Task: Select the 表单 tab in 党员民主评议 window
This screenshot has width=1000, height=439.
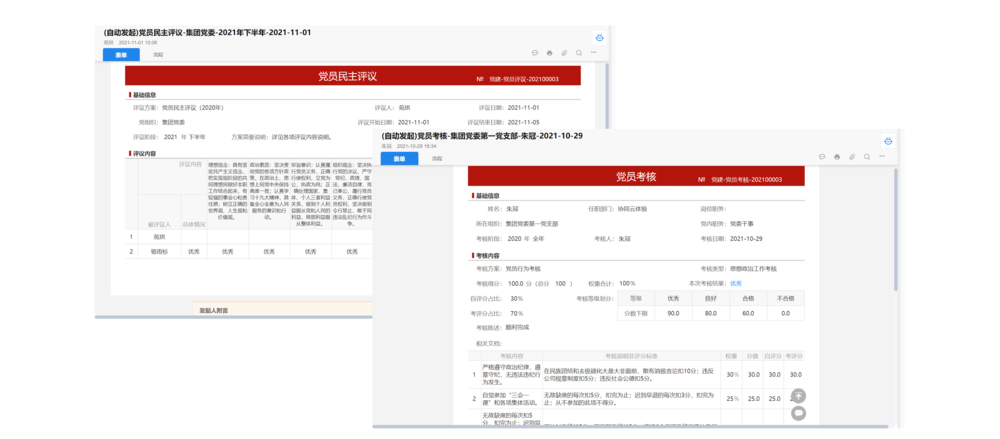Action: 121,54
